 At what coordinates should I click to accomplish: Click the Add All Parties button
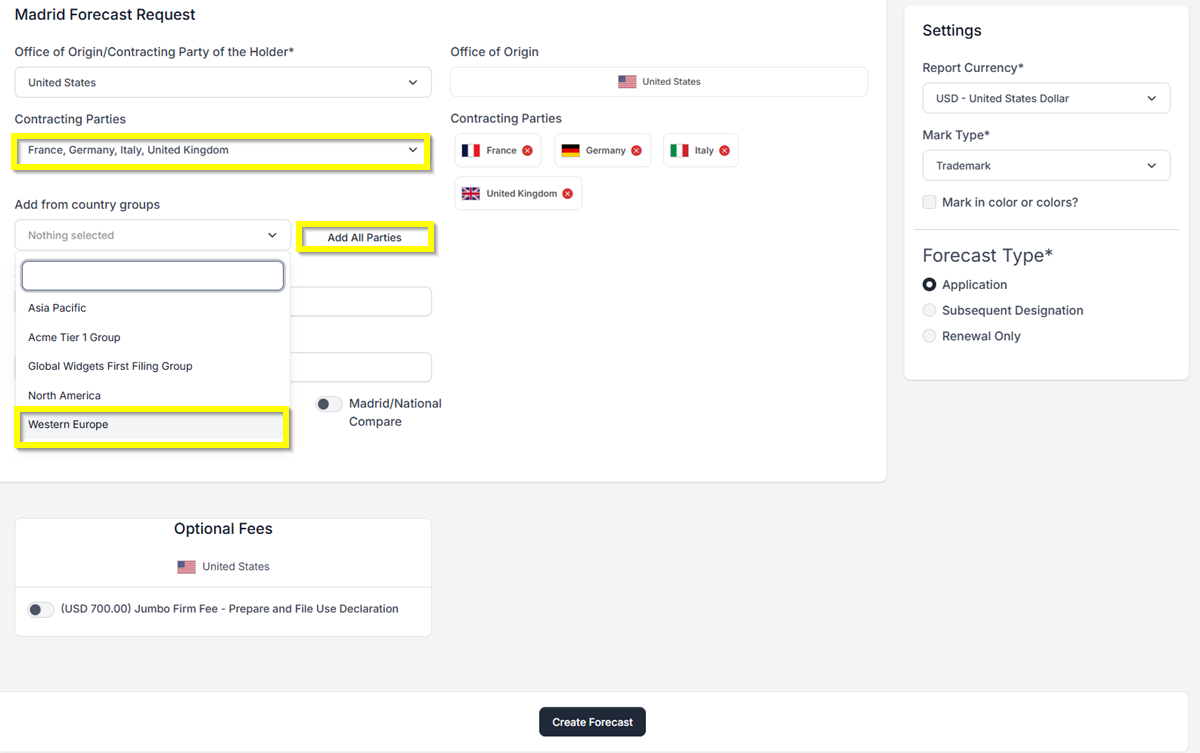(x=365, y=238)
